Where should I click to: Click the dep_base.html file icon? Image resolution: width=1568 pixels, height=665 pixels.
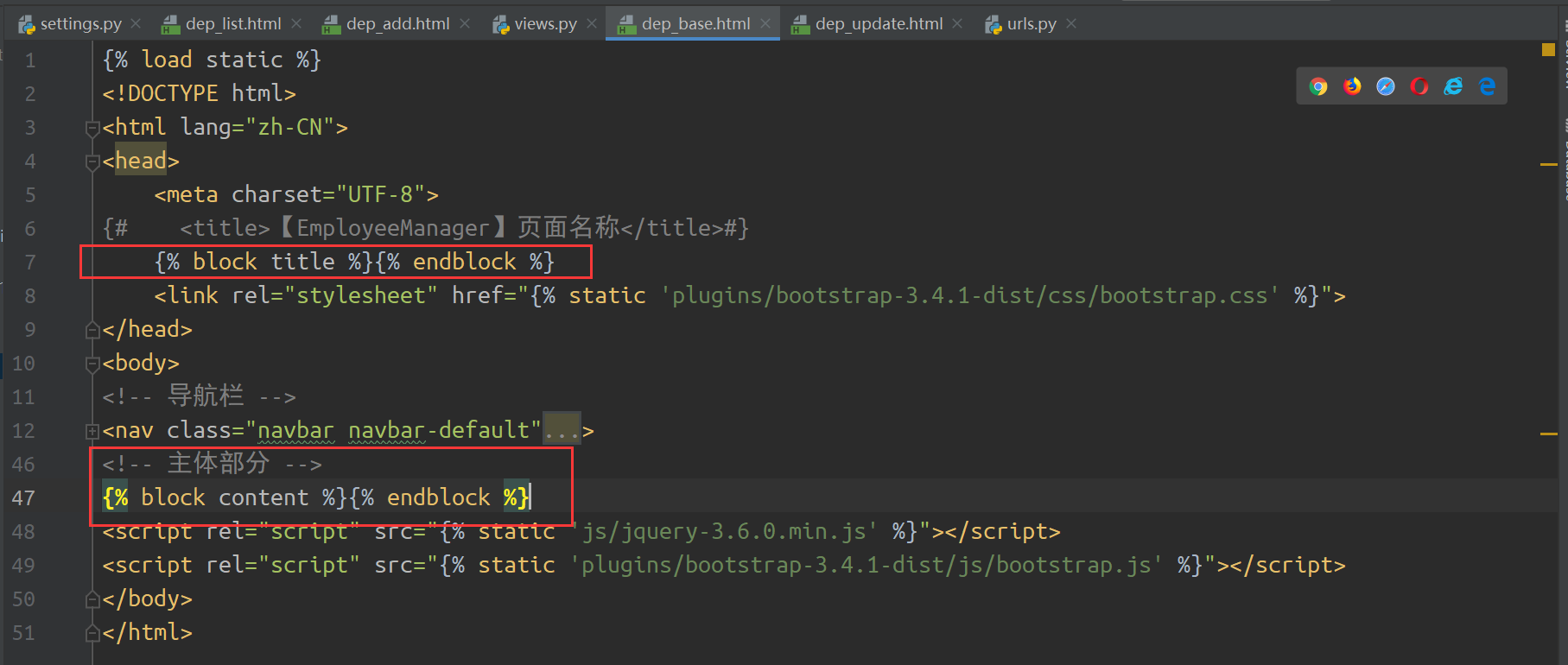point(627,25)
